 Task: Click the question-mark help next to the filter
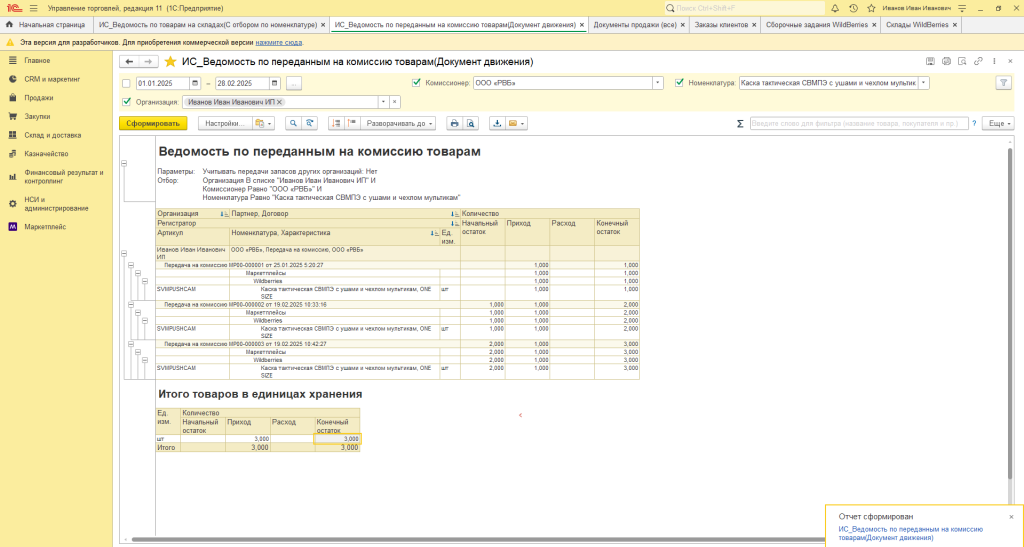(974, 123)
